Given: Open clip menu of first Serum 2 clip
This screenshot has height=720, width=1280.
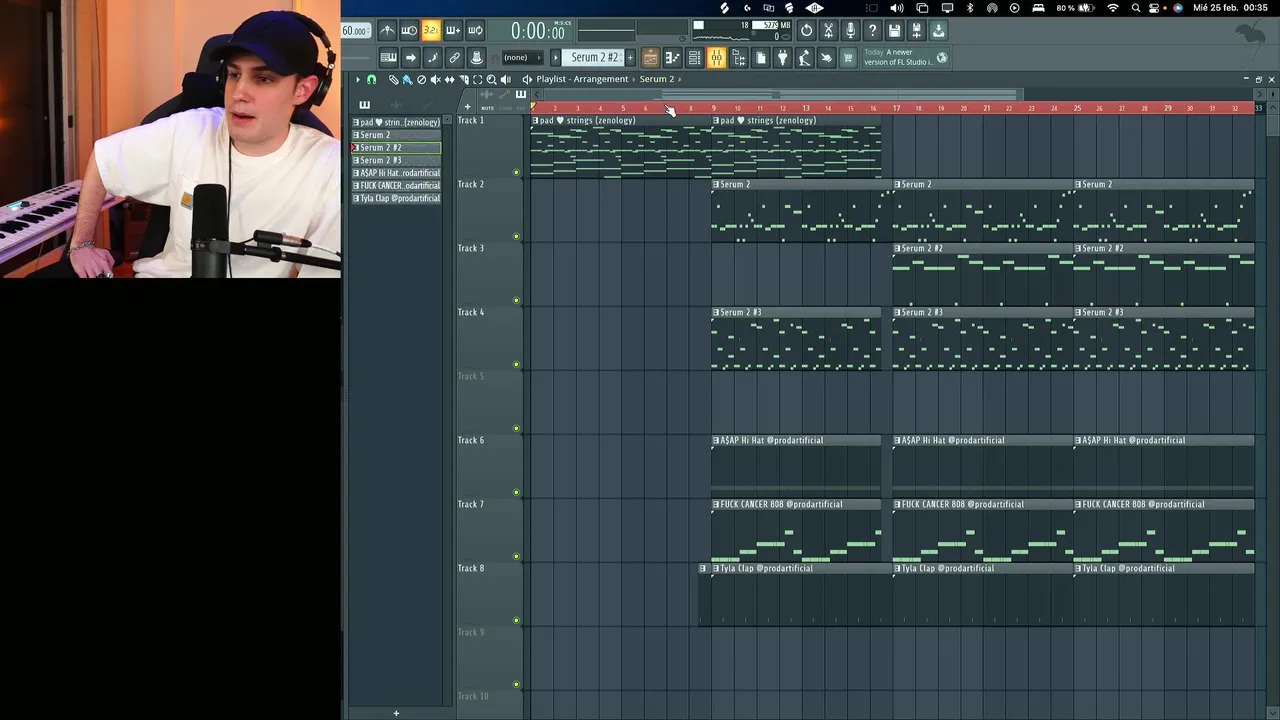Looking at the screenshot, I should [716, 184].
